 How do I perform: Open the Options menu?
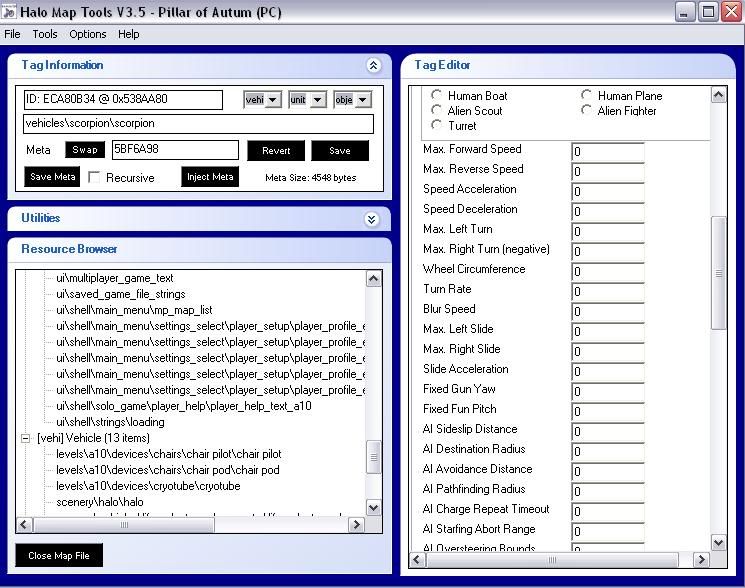tap(87, 34)
